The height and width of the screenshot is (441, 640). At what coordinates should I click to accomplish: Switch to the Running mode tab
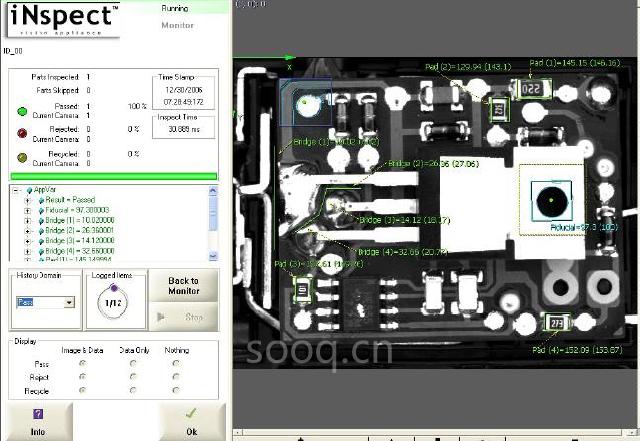click(177, 8)
